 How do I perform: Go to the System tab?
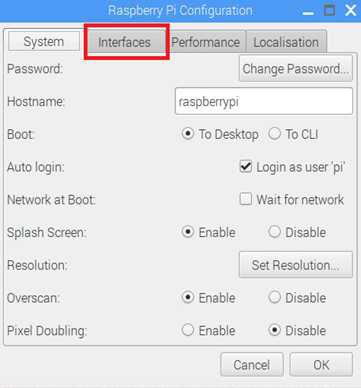click(44, 41)
